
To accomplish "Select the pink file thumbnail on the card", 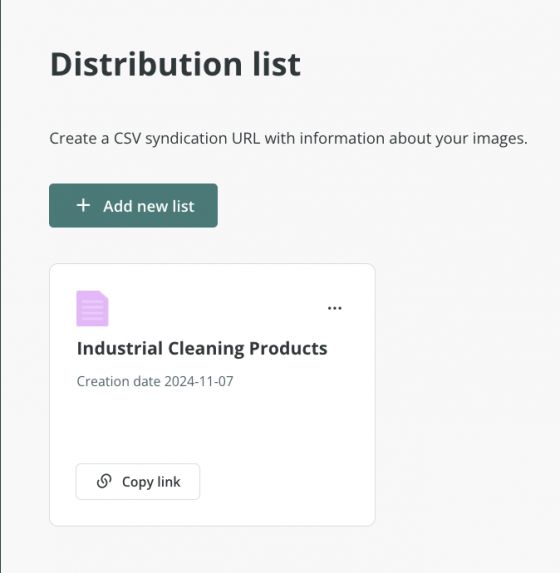I will point(92,308).
